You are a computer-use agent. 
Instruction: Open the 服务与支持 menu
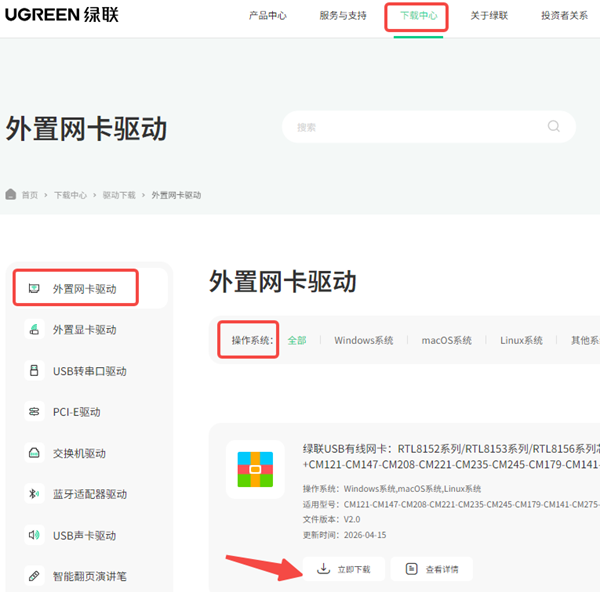[343, 16]
